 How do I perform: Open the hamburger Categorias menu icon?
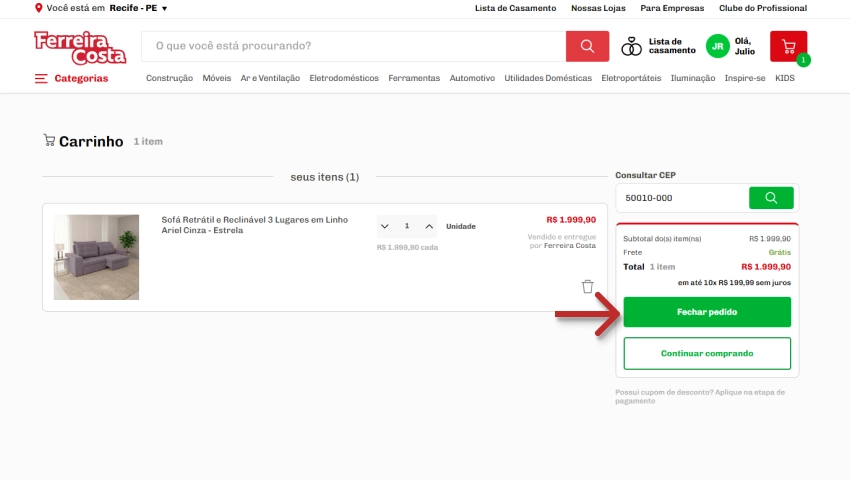pos(41,79)
